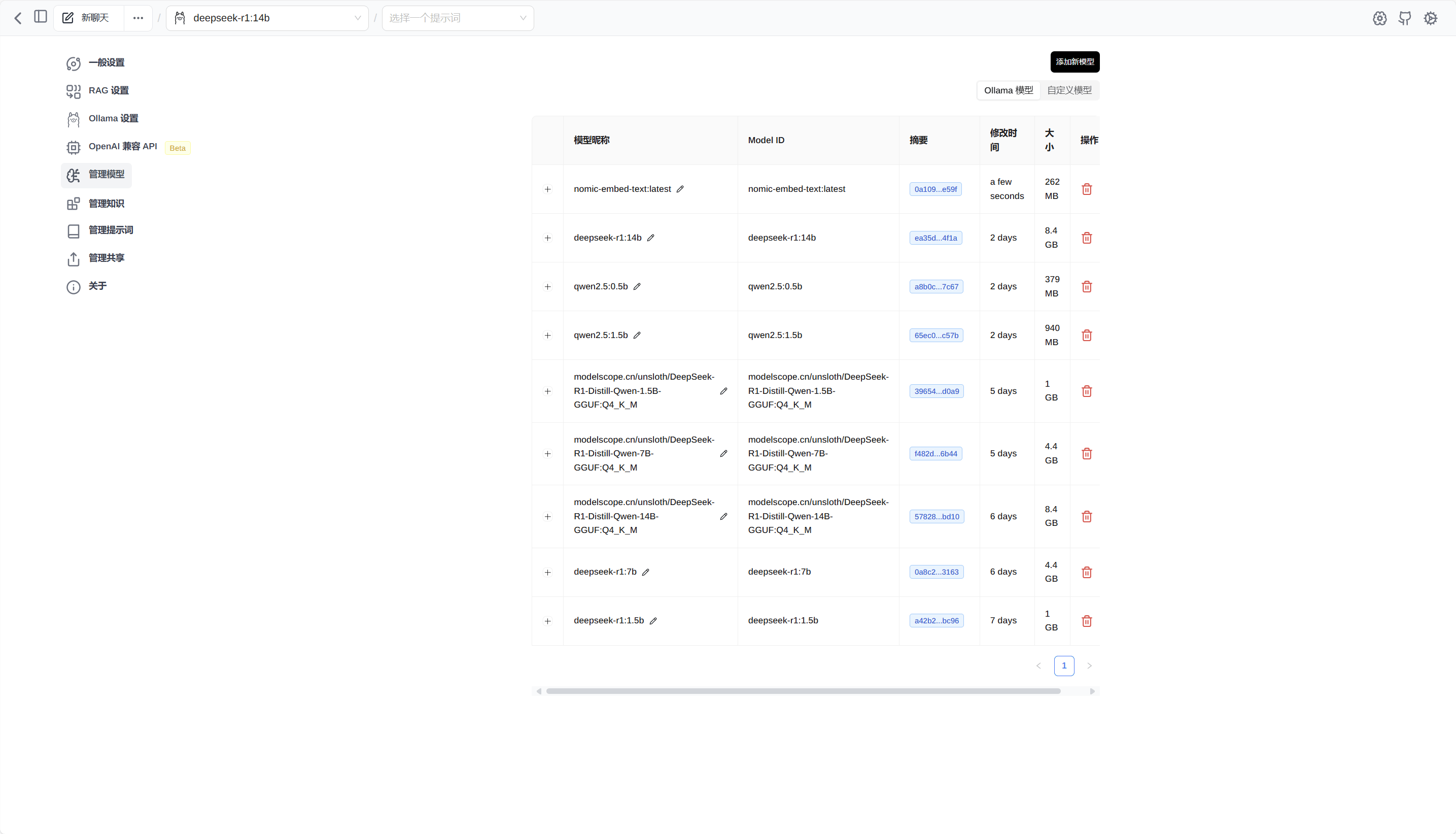Edit nickname of deepseek-r1:14b model
1456x834 pixels.
[x=651, y=238]
